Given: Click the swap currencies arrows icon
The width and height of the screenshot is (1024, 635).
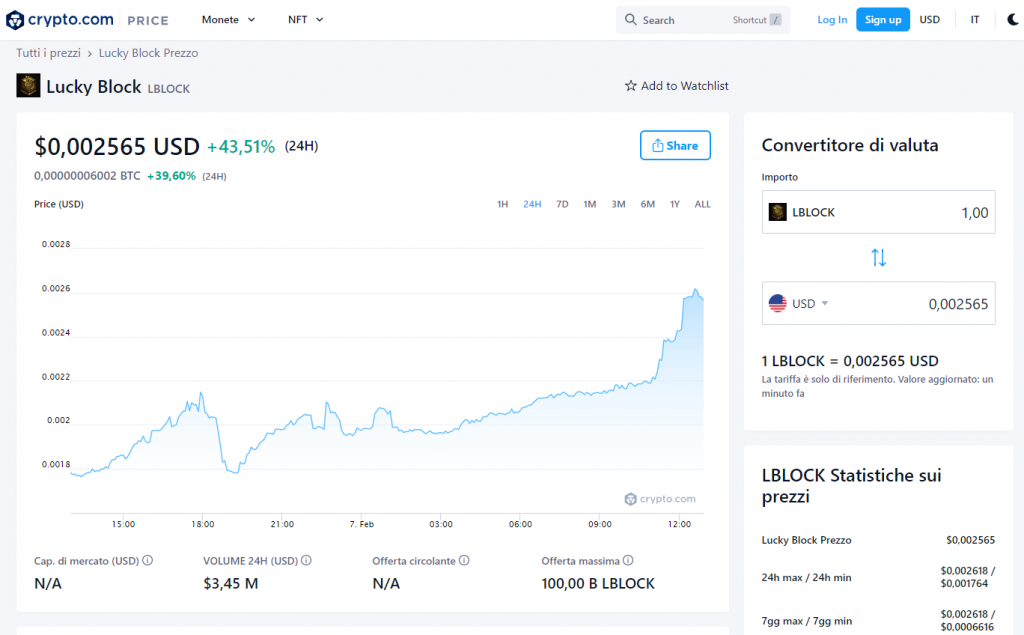Looking at the screenshot, I should 878,257.
